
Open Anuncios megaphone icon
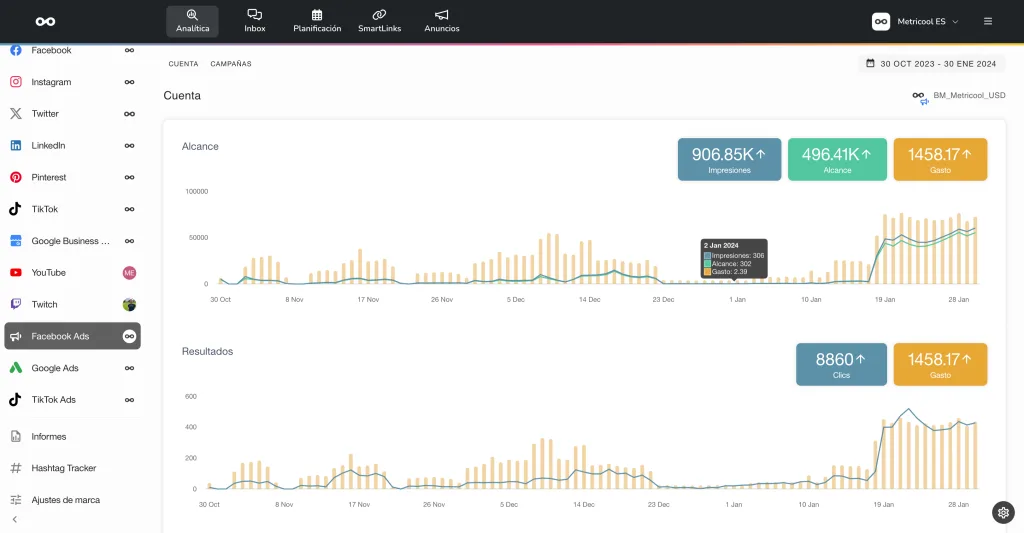tap(441, 16)
